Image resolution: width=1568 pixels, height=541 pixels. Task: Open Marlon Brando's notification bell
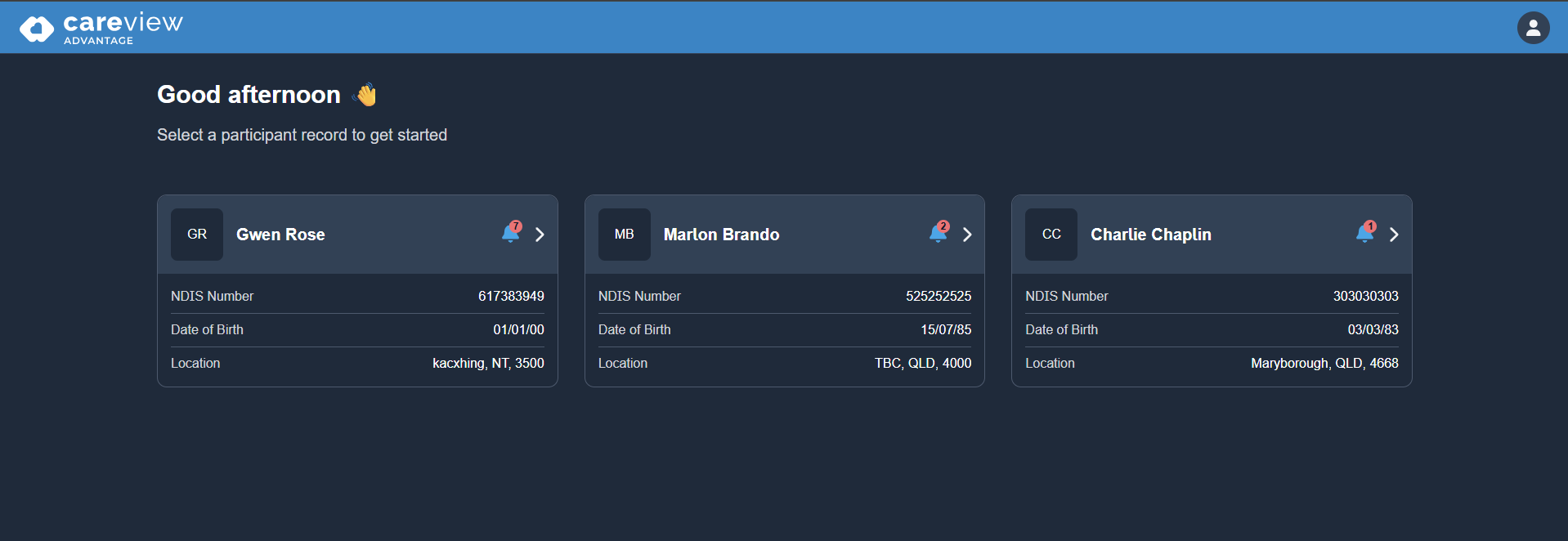pos(939,234)
